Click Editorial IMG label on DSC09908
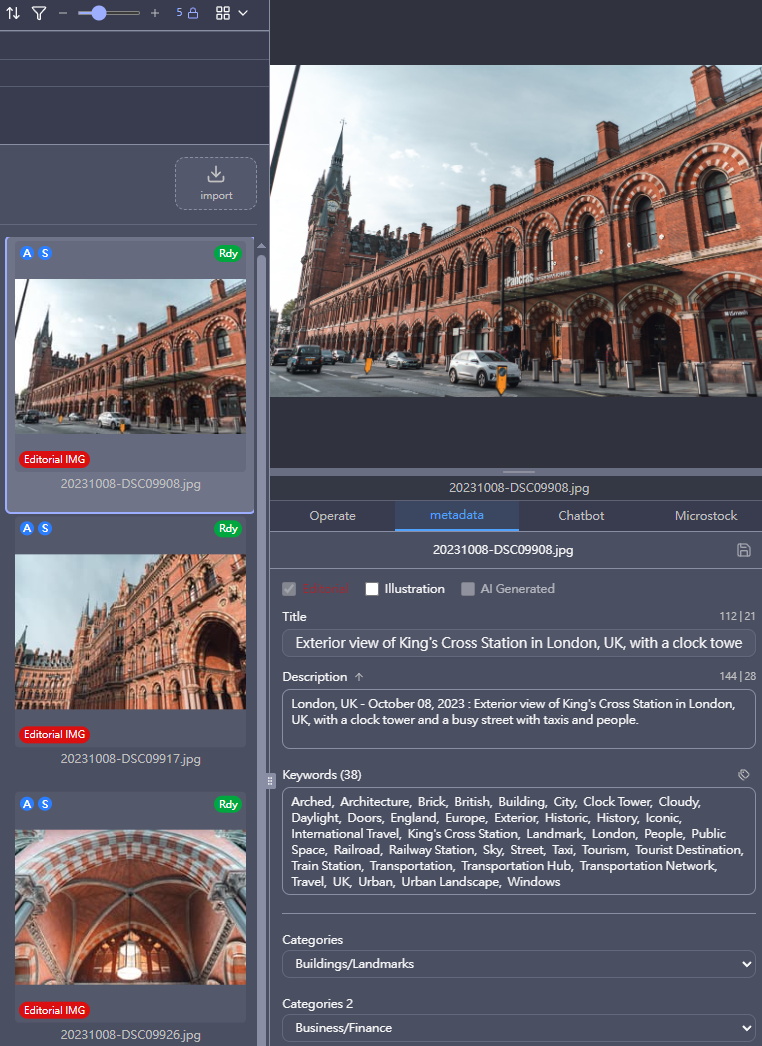This screenshot has width=762, height=1046. click(55, 459)
